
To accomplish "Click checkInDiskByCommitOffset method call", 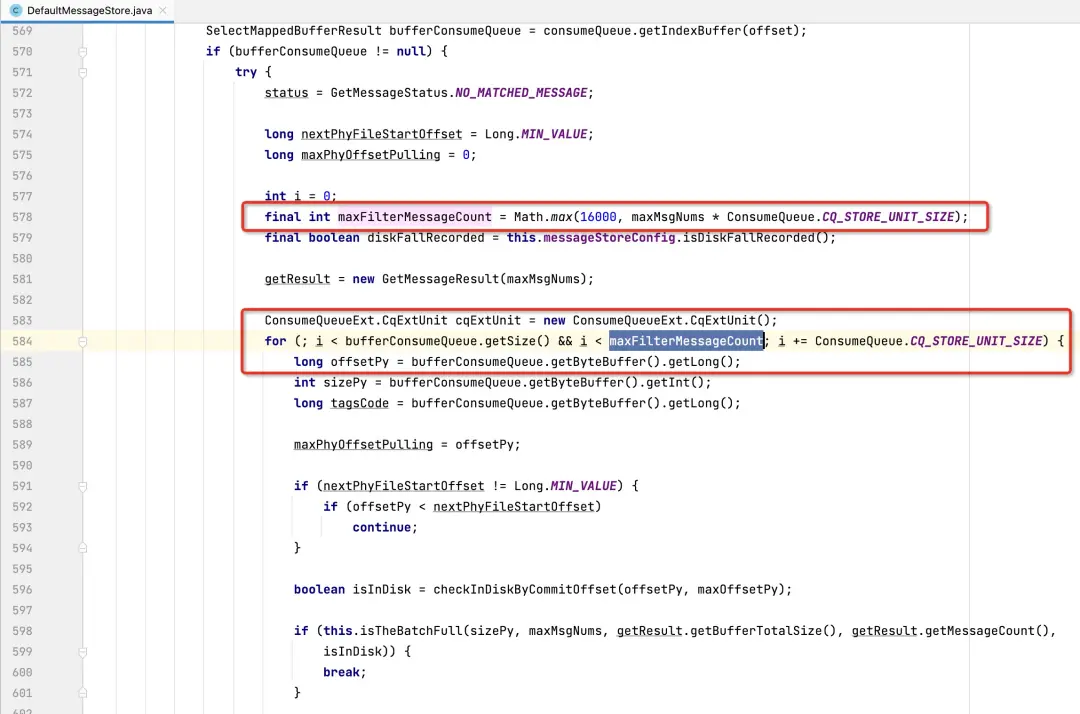I will pyautogui.click(x=525, y=589).
